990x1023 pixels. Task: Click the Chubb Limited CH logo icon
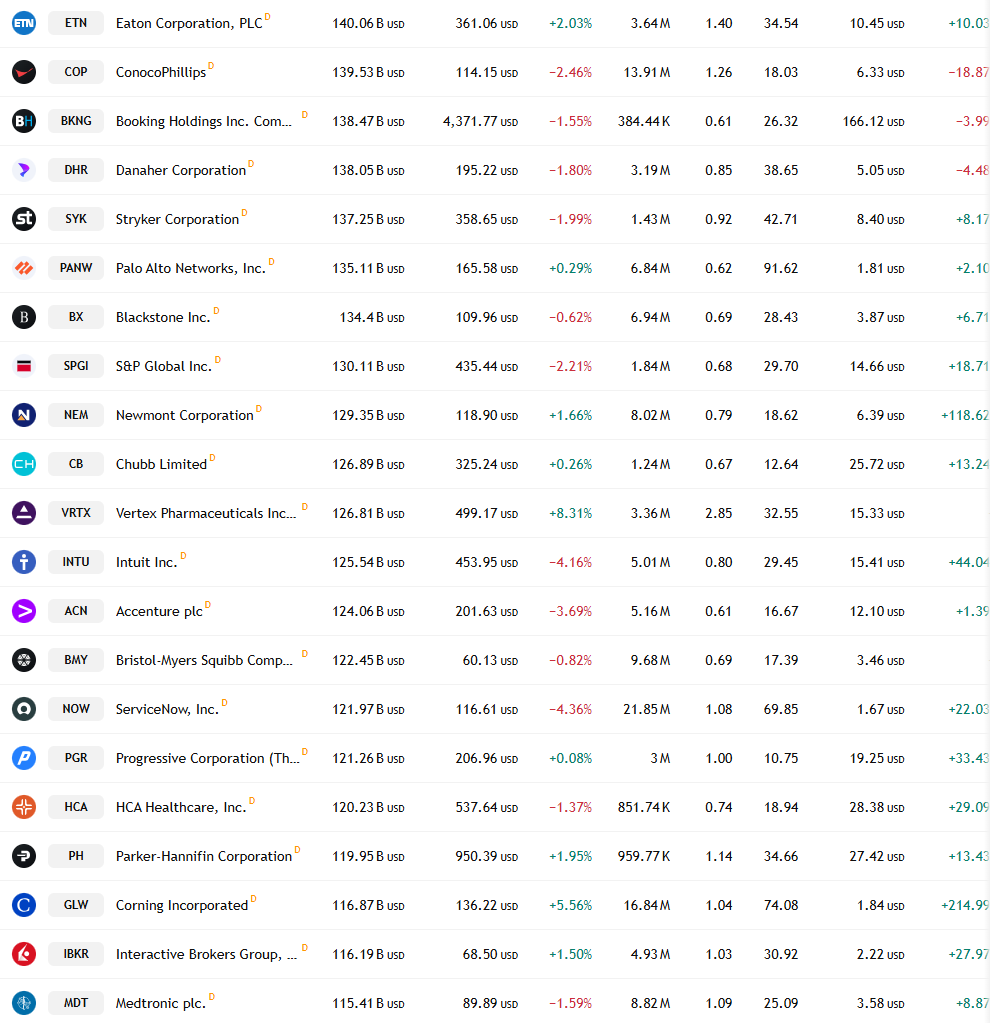(24, 464)
